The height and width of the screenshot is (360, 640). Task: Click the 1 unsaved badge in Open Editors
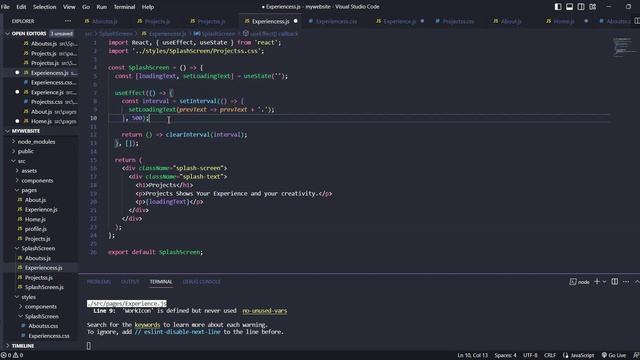pos(62,33)
